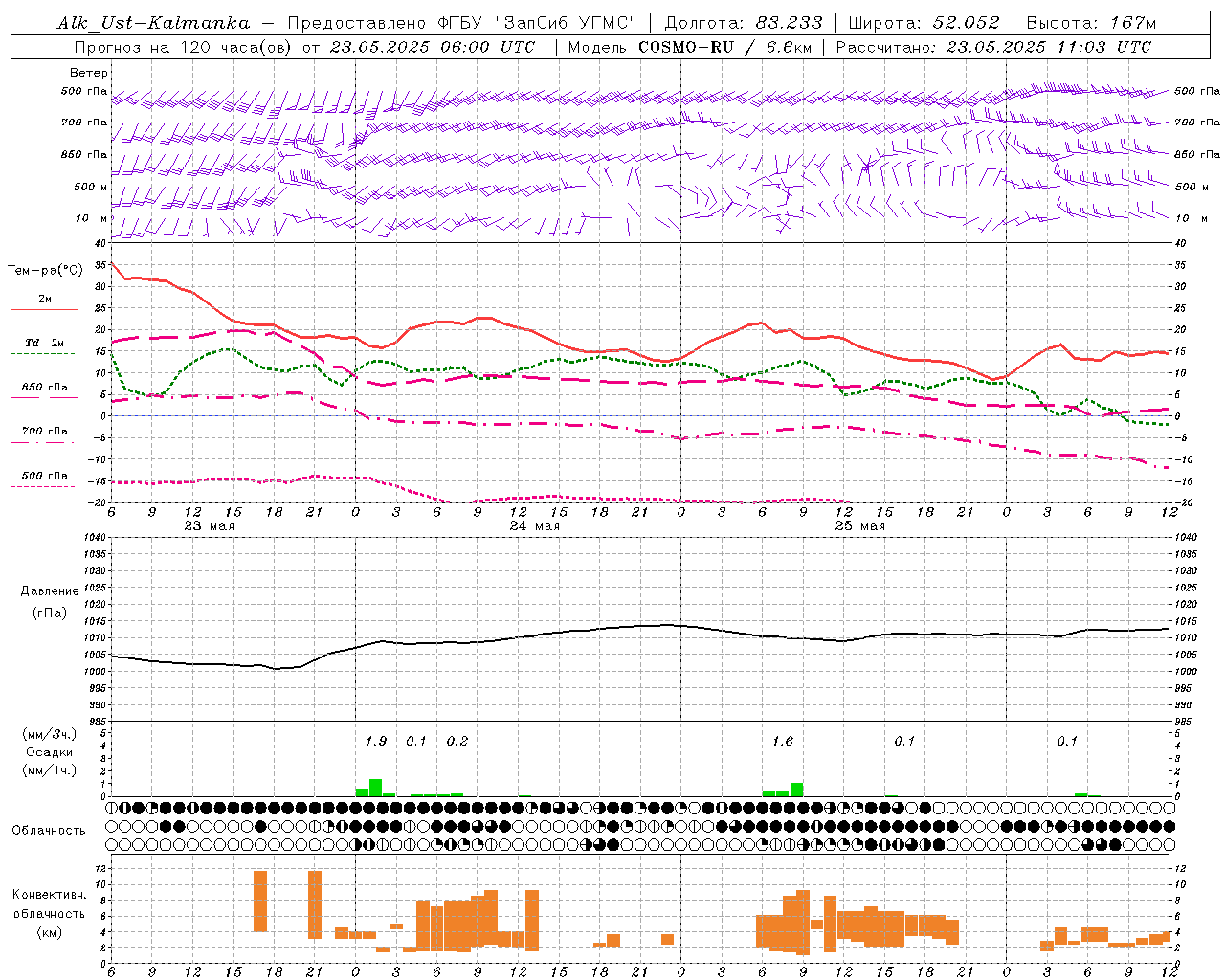The width and height of the screenshot is (1225, 980).
Task: Click the Осадки panel label
Action: pos(50,752)
